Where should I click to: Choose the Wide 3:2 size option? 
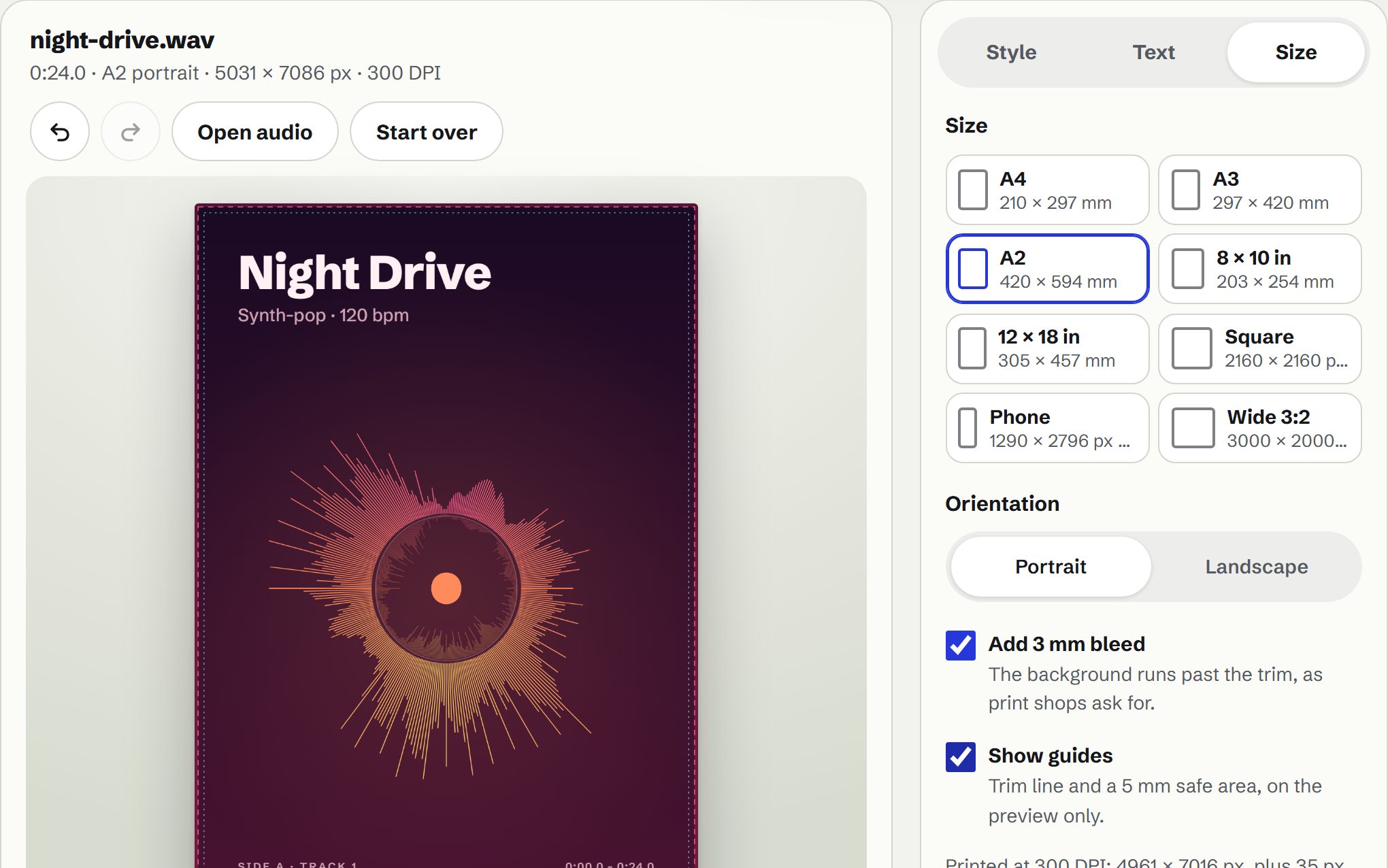pos(1259,428)
